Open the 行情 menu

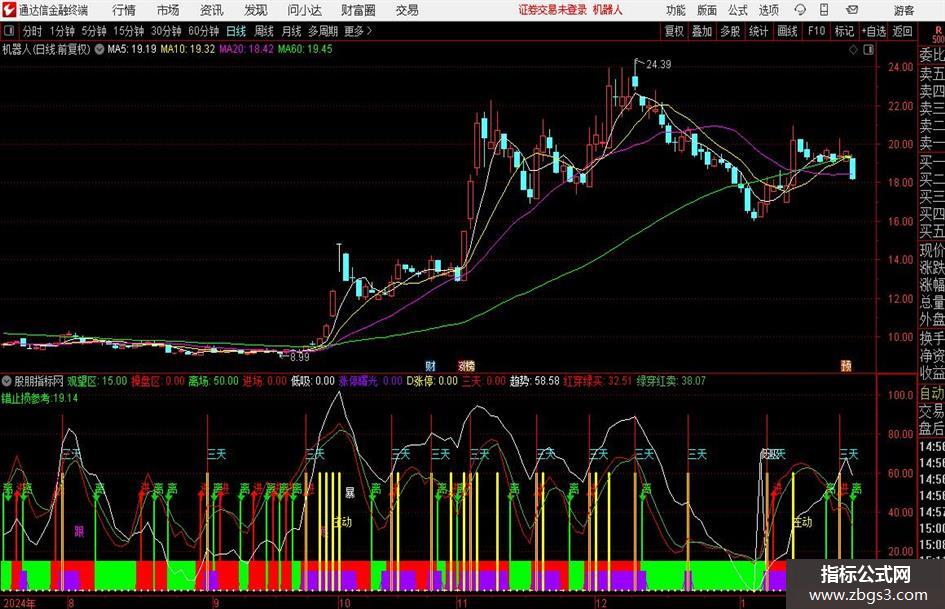(x=124, y=10)
